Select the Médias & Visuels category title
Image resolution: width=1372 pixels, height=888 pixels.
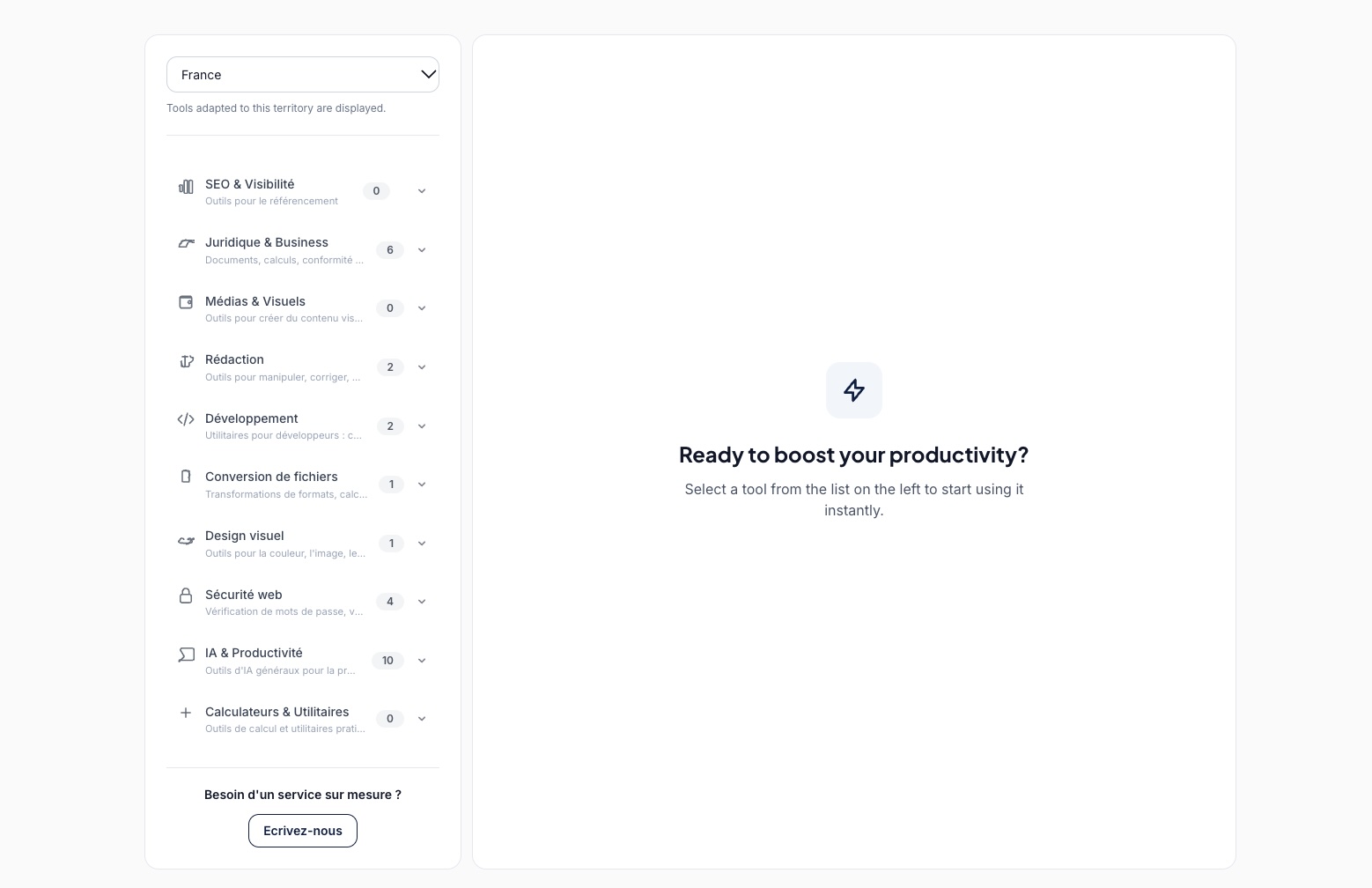click(x=255, y=301)
